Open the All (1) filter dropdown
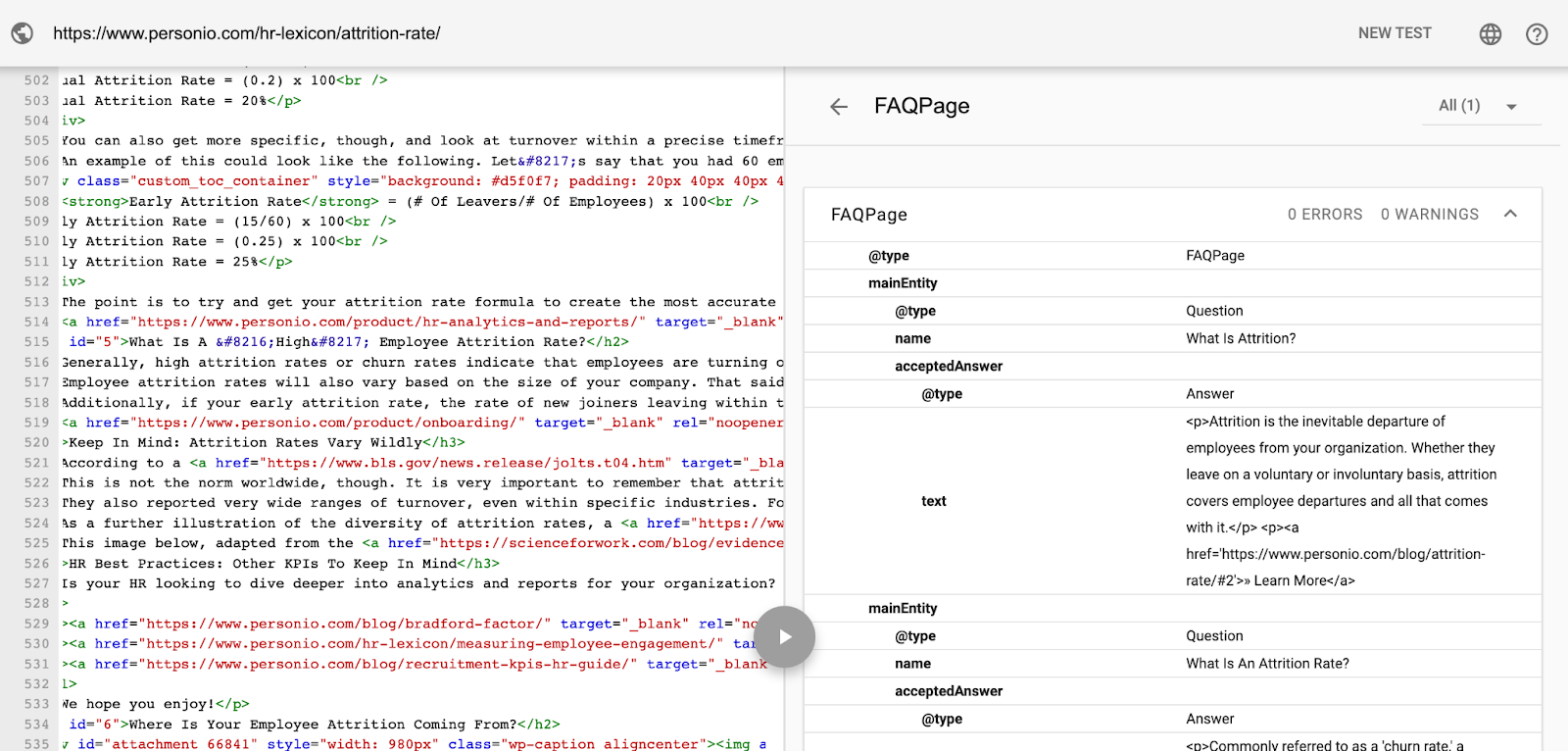 coord(1482,106)
